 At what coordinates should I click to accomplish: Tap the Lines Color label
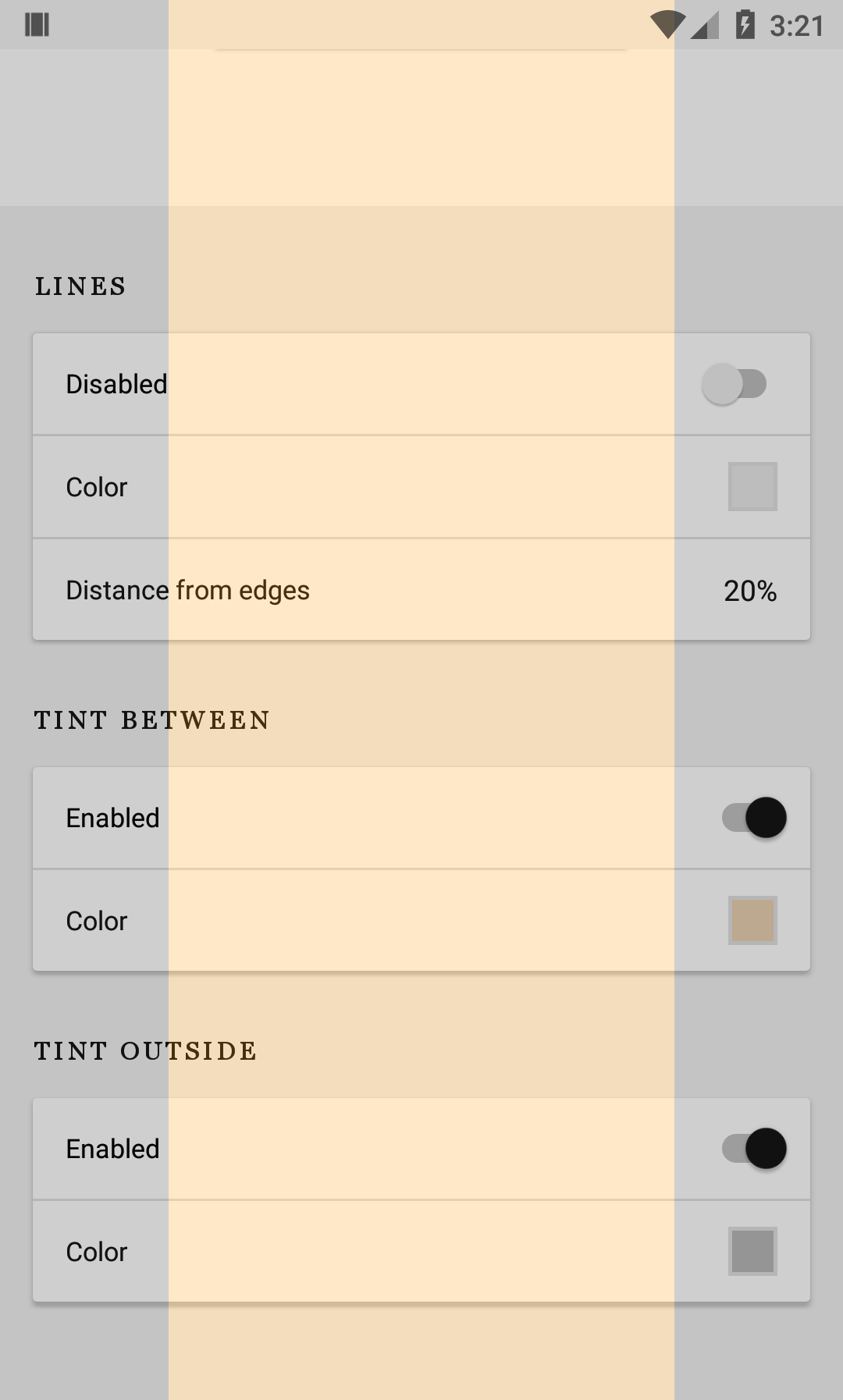pos(97,487)
